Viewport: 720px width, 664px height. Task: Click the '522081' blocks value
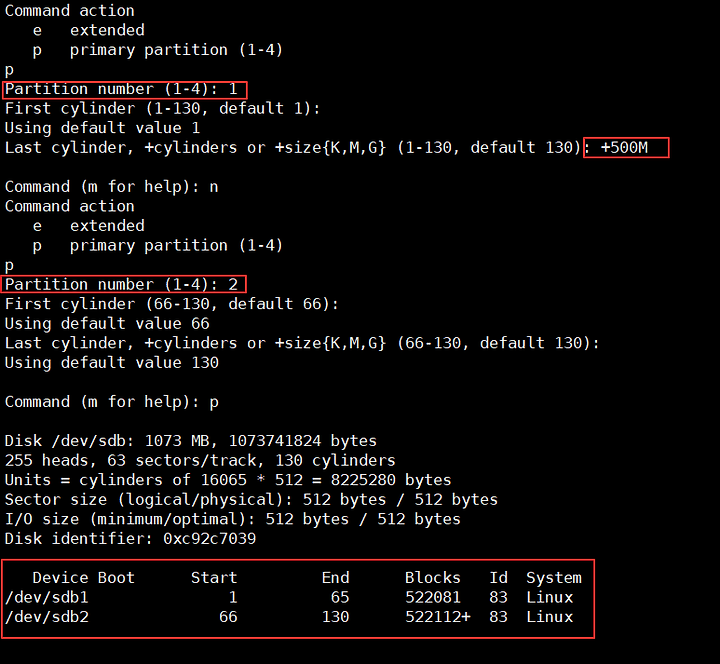pyautogui.click(x=433, y=597)
